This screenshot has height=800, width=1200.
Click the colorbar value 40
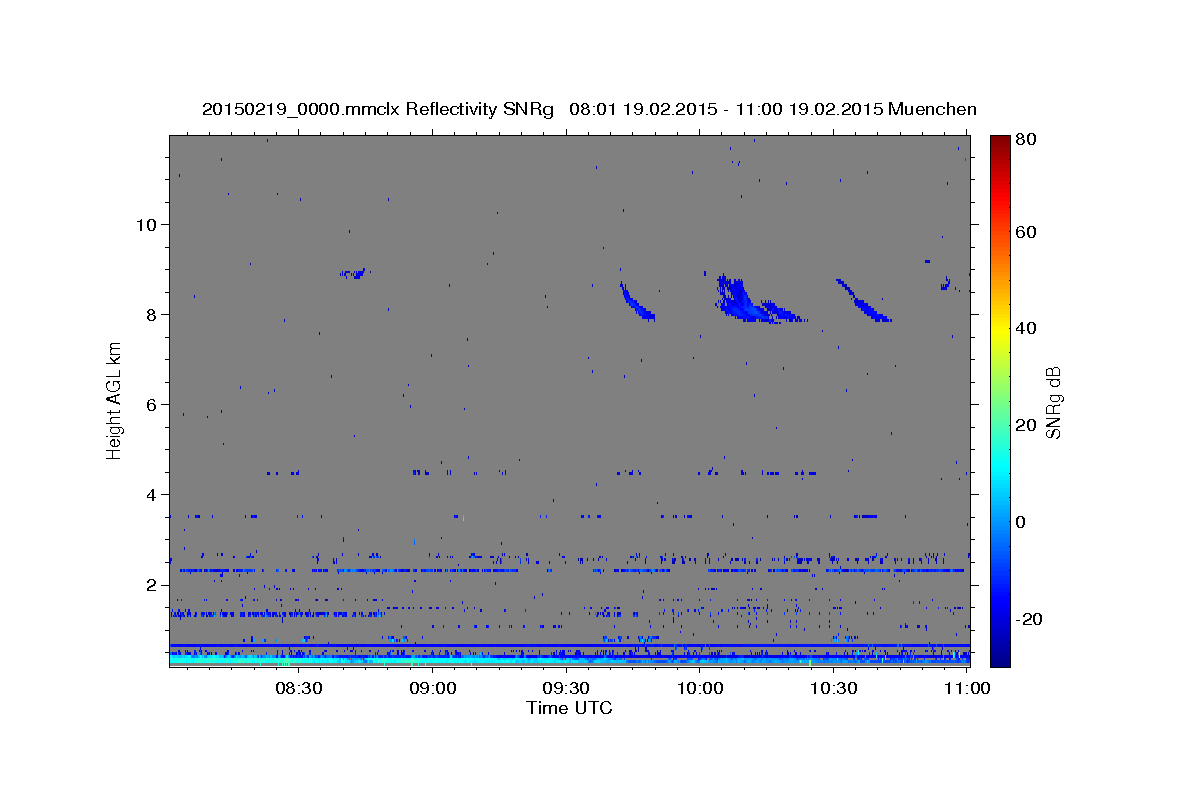click(x=1027, y=328)
